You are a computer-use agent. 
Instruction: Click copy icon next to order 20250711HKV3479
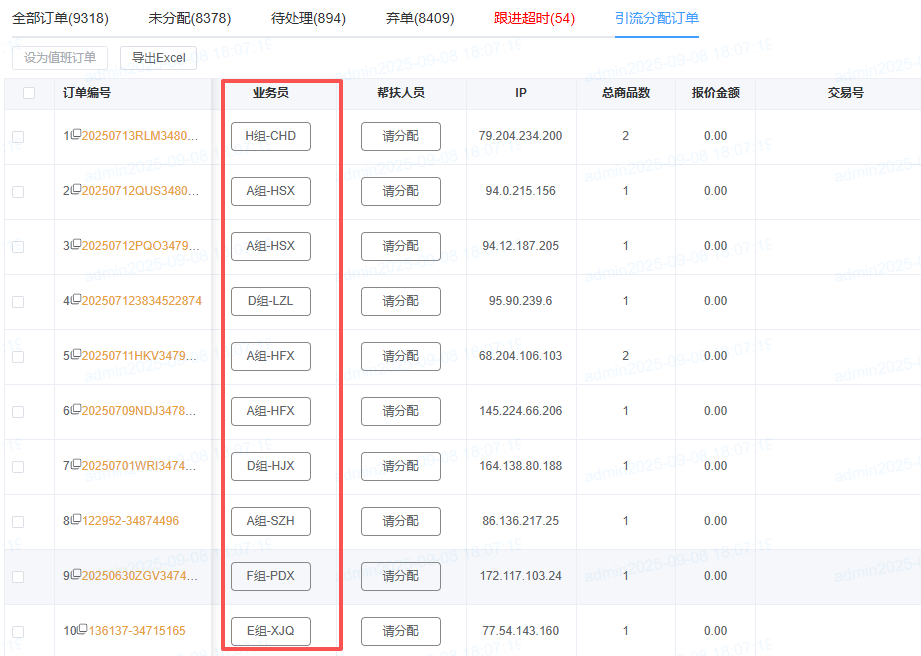click(x=76, y=356)
